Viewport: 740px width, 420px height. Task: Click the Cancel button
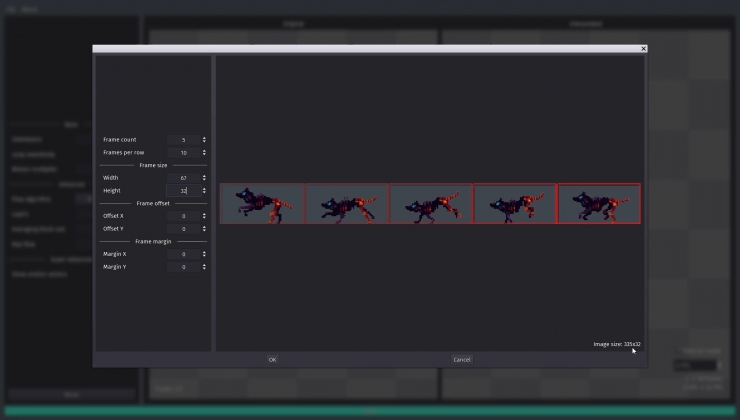(x=462, y=360)
